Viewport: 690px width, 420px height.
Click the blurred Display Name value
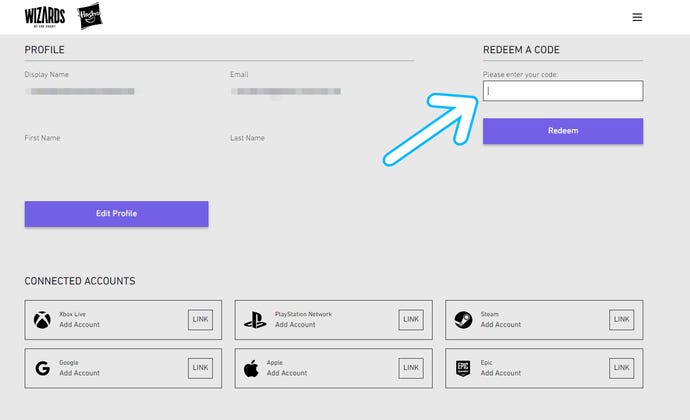tap(81, 91)
